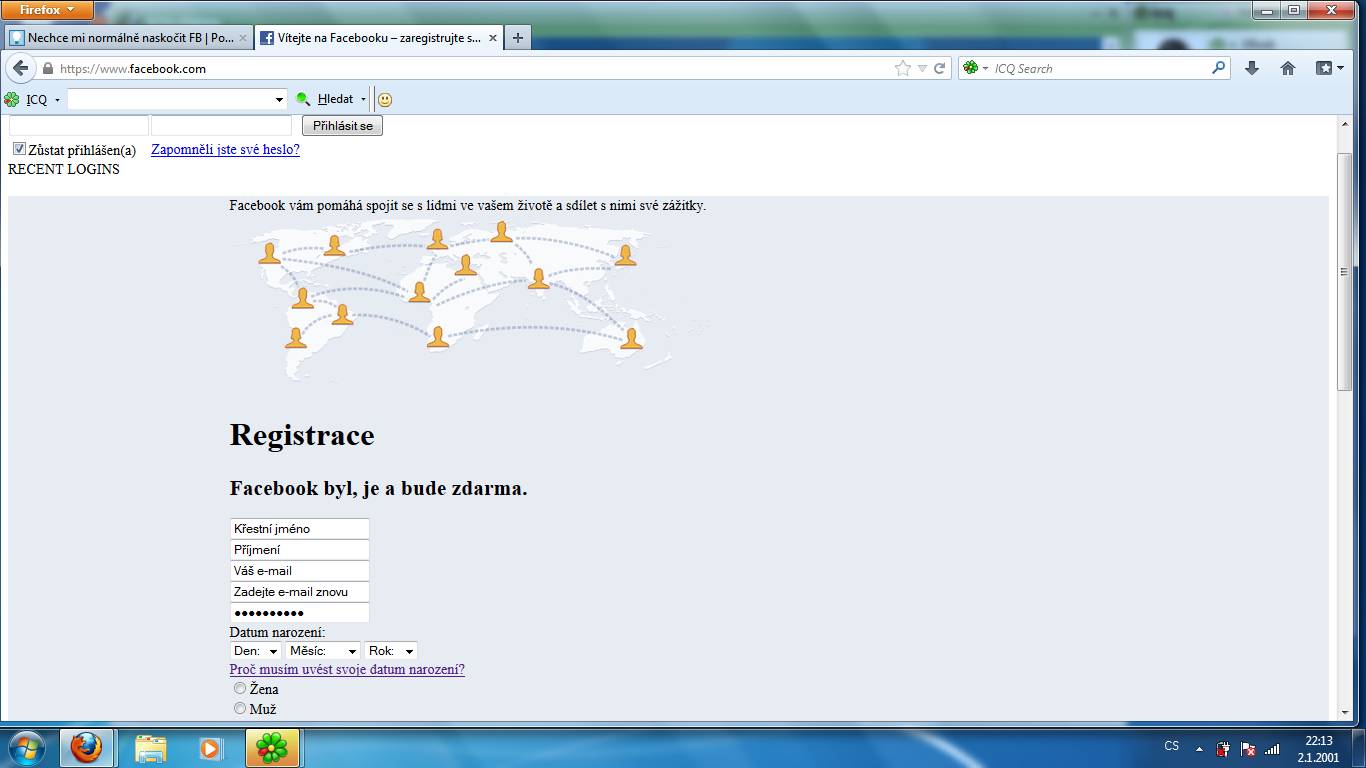The image size is (1366, 768).
Task: Show hidden tray icons arrow
Action: (1199, 748)
